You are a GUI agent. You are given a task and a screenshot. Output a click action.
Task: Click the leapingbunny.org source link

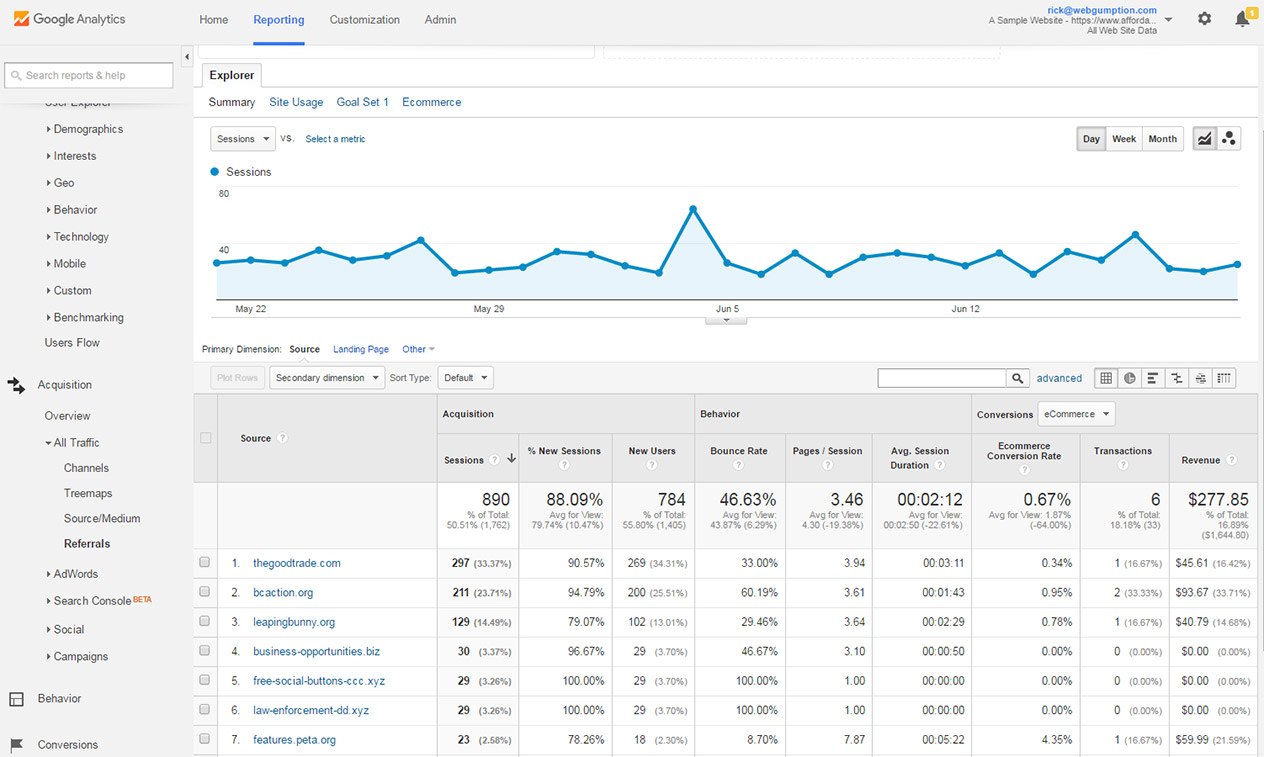pos(294,622)
